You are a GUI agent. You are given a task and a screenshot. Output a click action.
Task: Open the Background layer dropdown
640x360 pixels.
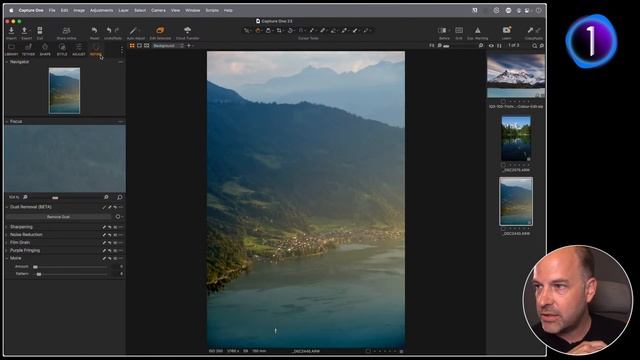point(168,46)
